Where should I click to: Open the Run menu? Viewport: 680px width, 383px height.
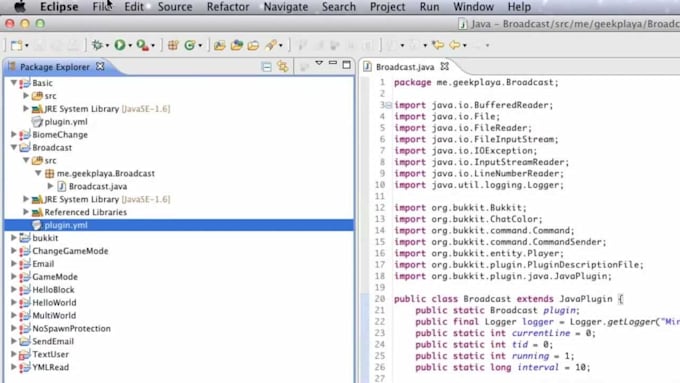click(429, 7)
